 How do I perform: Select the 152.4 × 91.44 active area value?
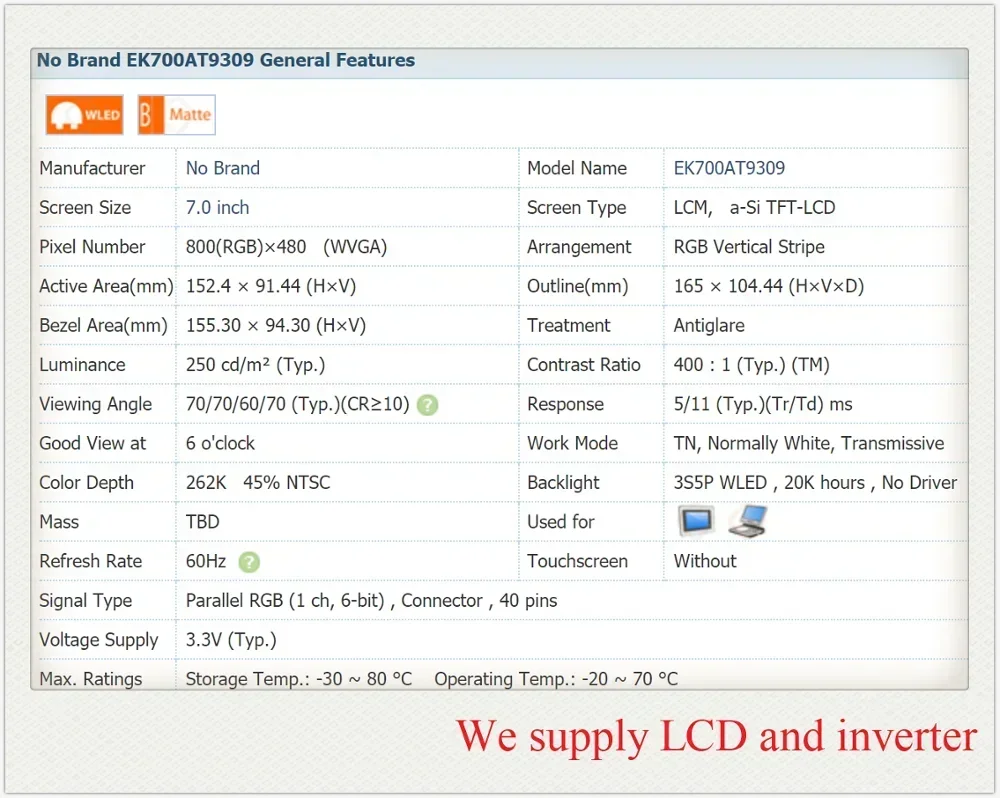tap(270, 286)
